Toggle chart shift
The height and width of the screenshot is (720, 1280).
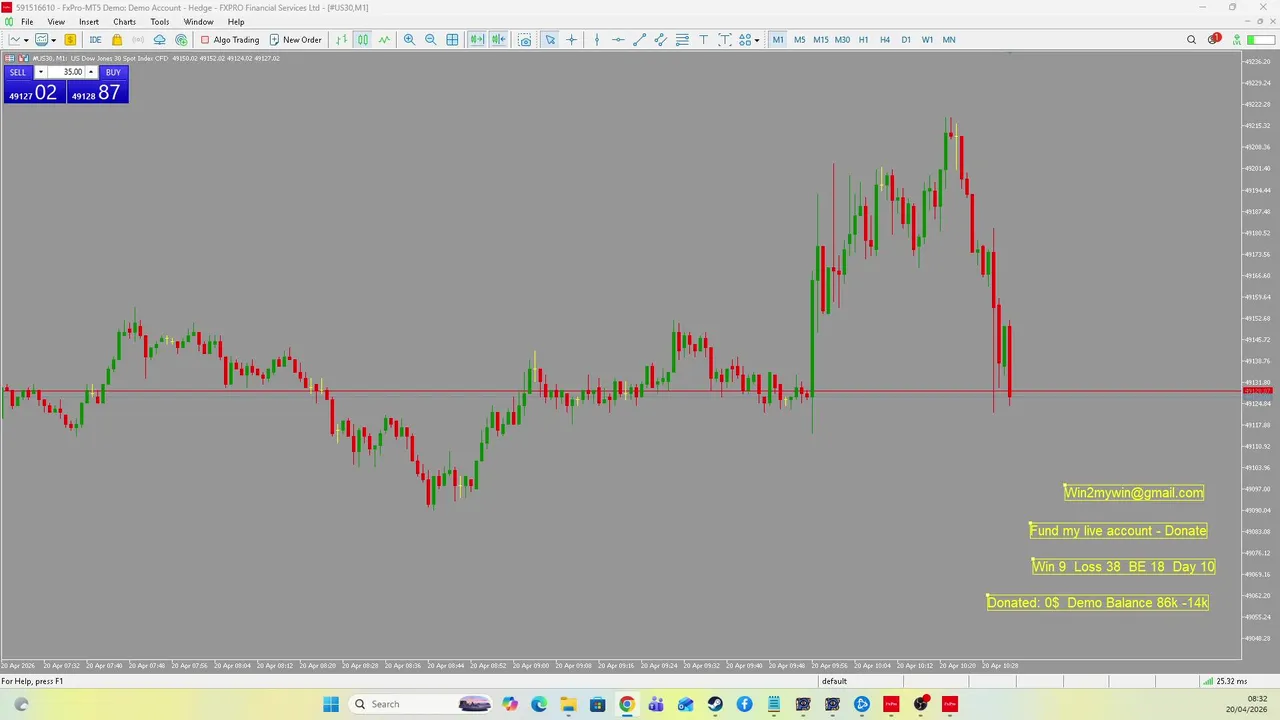click(498, 40)
